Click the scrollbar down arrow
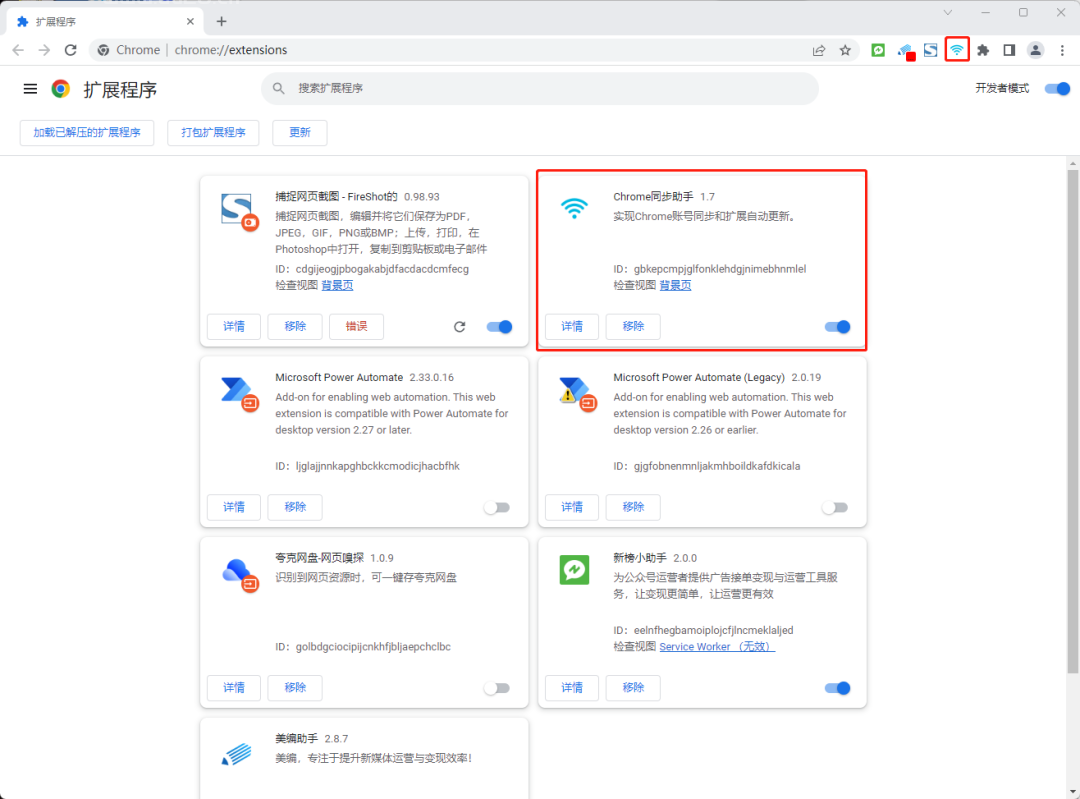Screen dimensions: 1080x799 click(x=1072, y=792)
